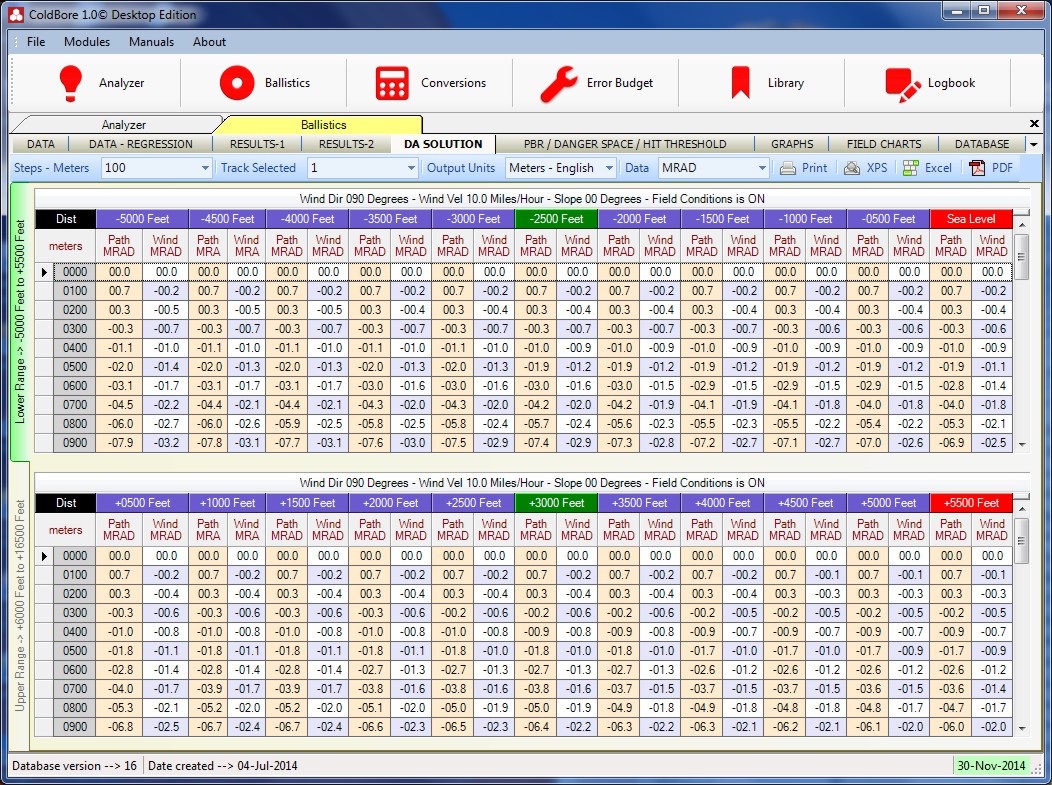This screenshot has height=785, width=1052.
Task: Click the Print button label
Action: coord(814,168)
